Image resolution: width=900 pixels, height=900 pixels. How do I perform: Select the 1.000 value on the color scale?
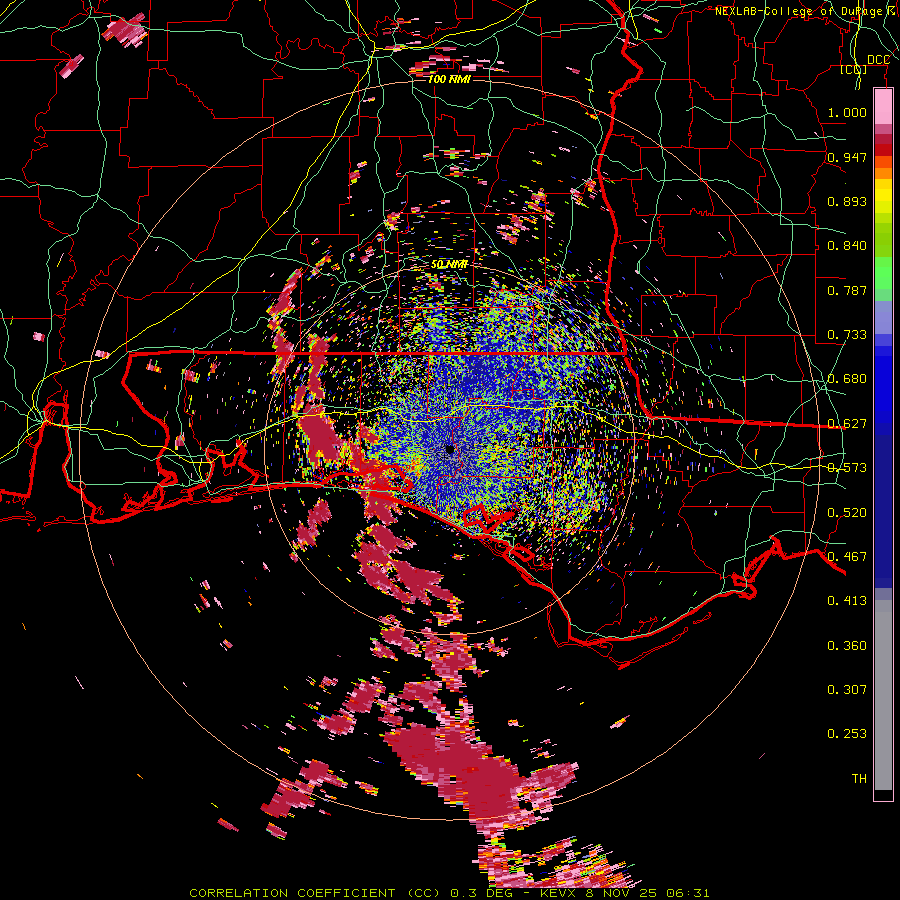pyautogui.click(x=847, y=112)
